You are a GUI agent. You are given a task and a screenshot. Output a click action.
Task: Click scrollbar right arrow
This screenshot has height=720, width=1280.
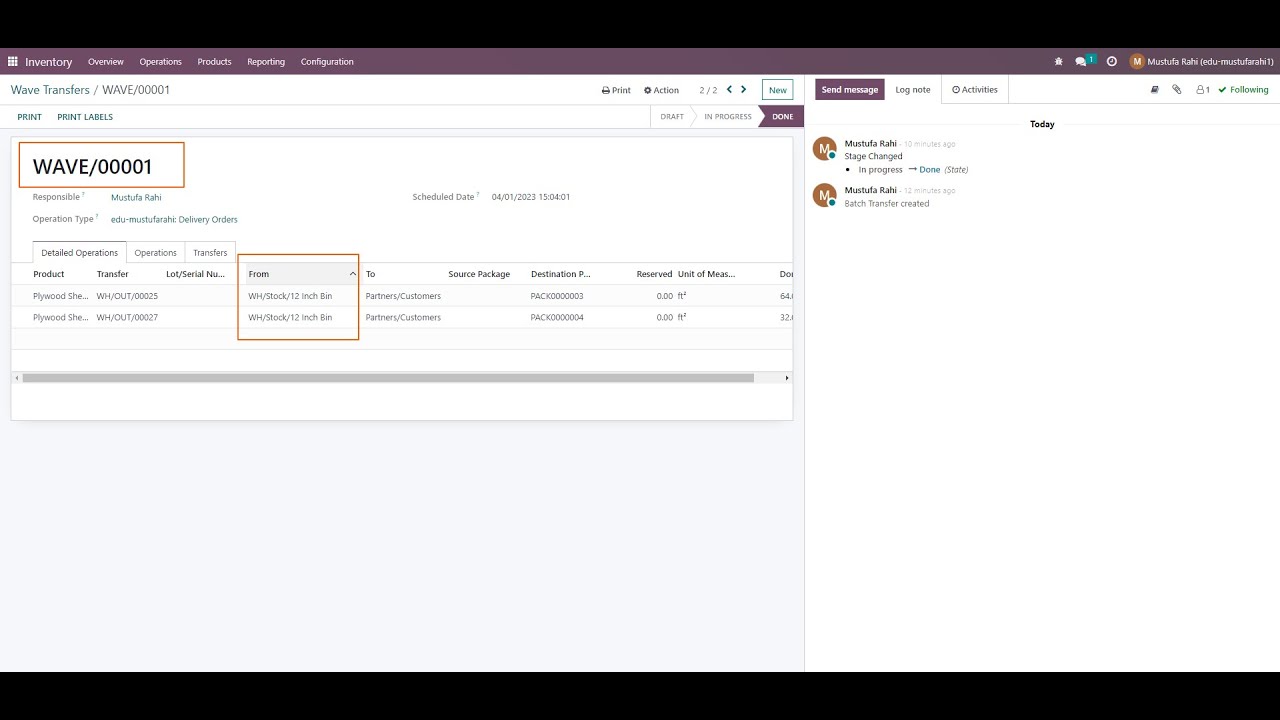click(787, 378)
